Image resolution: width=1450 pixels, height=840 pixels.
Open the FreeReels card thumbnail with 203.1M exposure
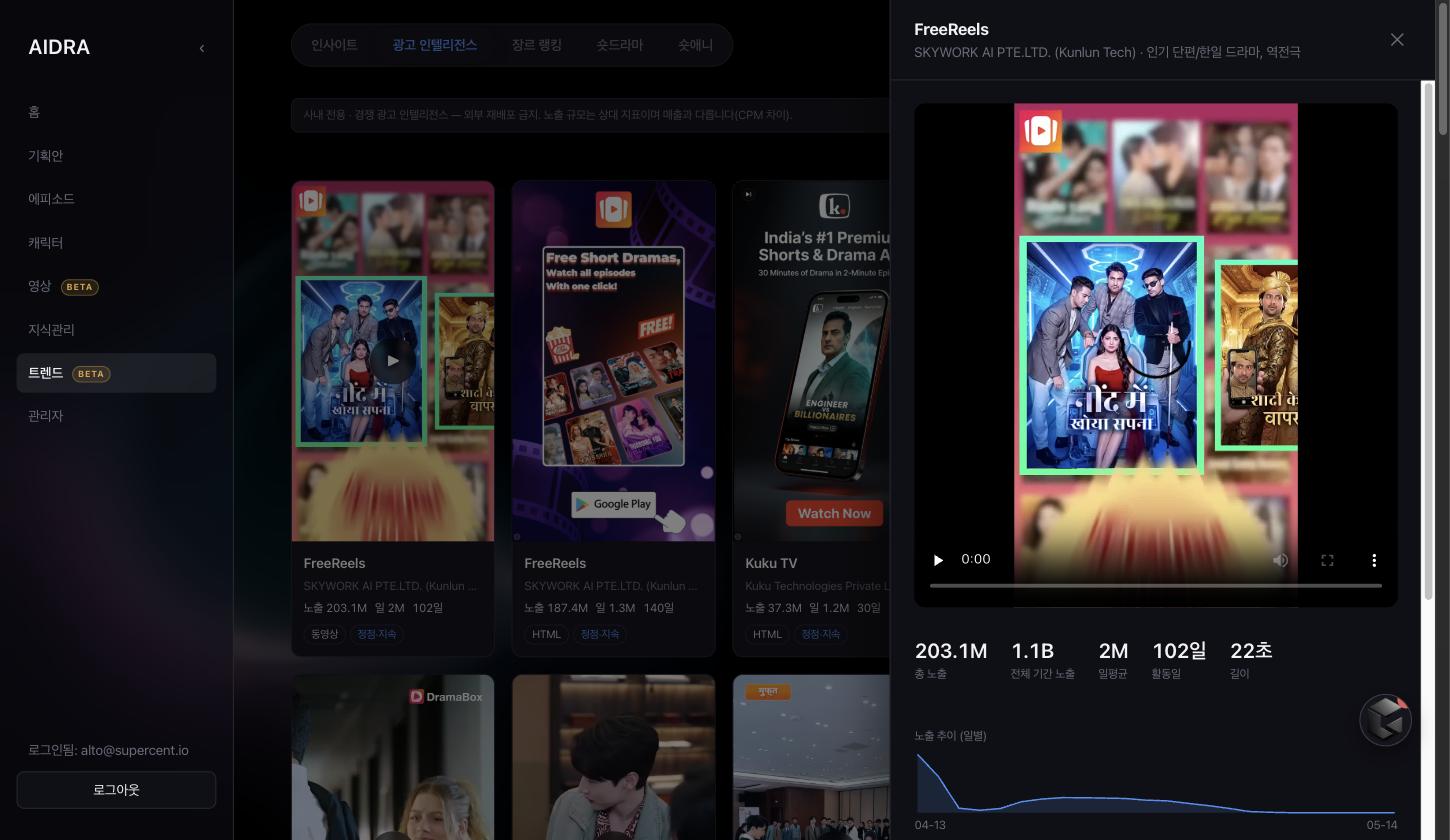pyautogui.click(x=393, y=361)
